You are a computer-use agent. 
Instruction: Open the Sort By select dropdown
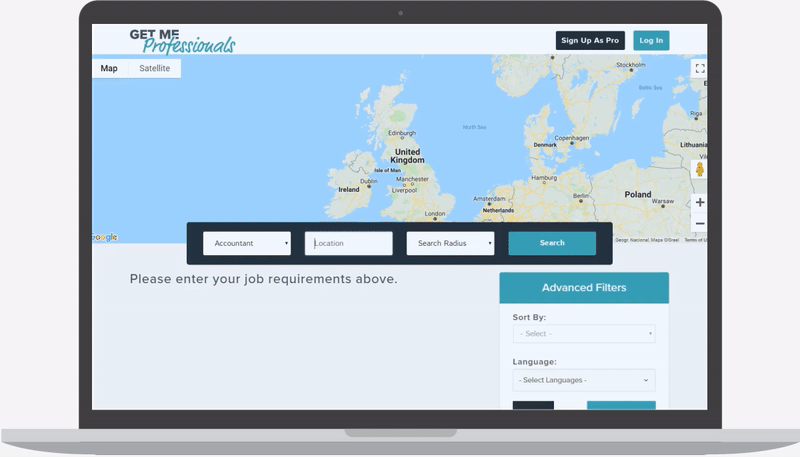584,334
